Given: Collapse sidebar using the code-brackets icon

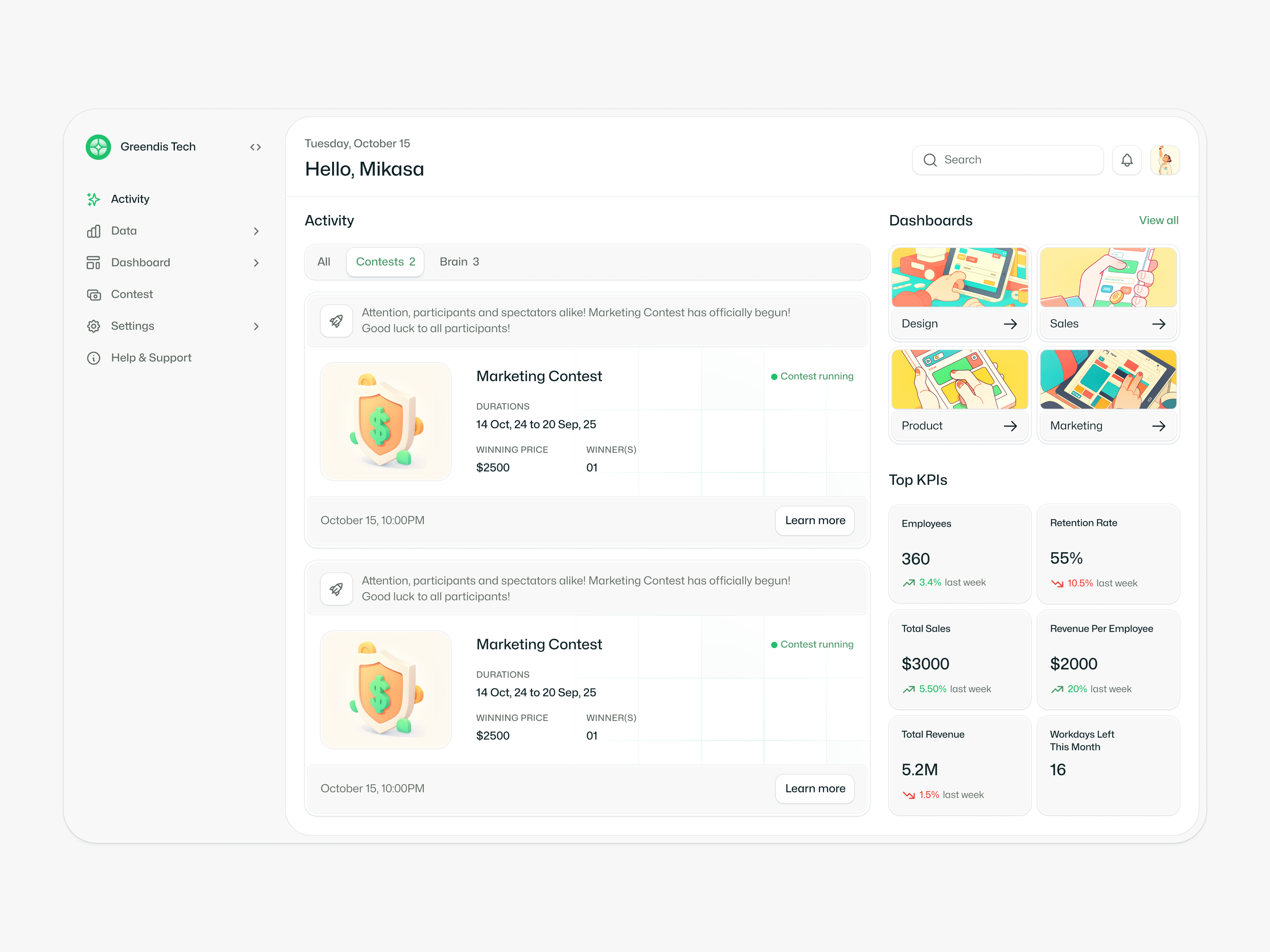Looking at the screenshot, I should [255, 148].
